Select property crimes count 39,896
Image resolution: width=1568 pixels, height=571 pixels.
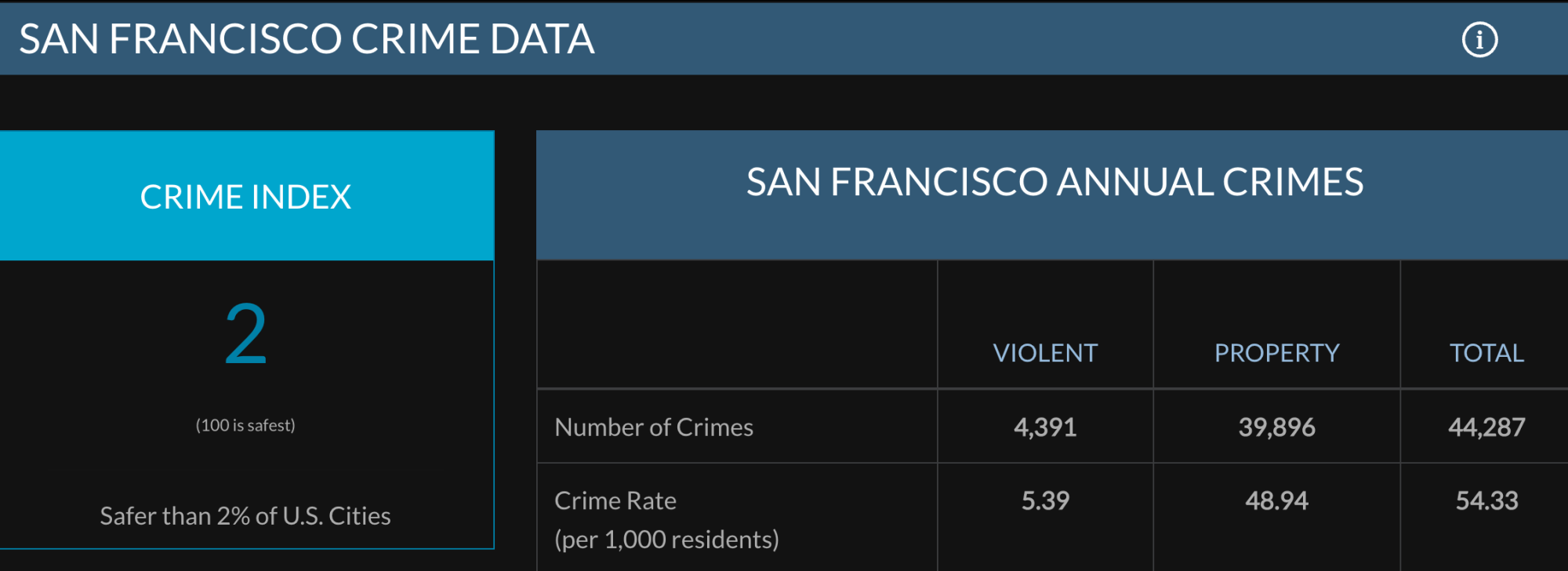coord(1276,427)
